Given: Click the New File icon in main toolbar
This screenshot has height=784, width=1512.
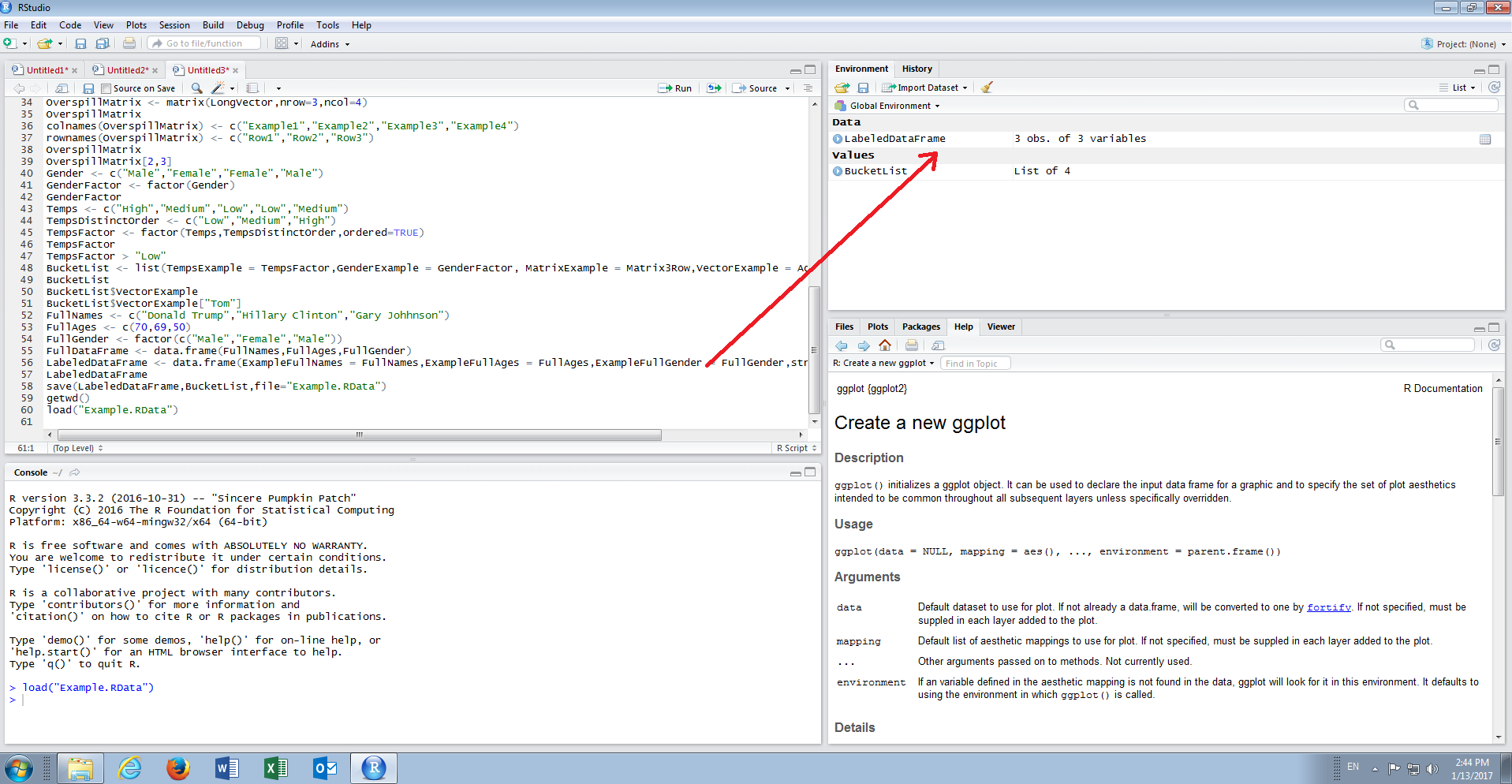Looking at the screenshot, I should (9, 43).
